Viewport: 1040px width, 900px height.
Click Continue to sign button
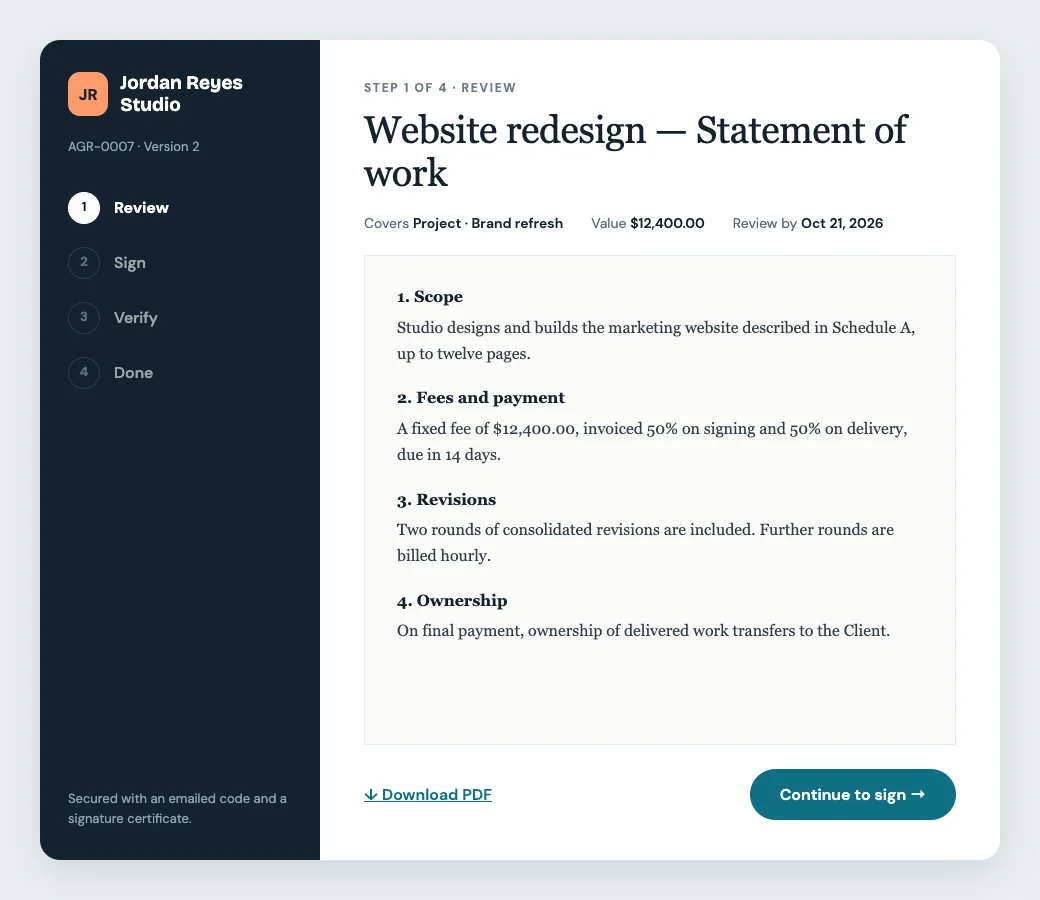[x=852, y=795]
